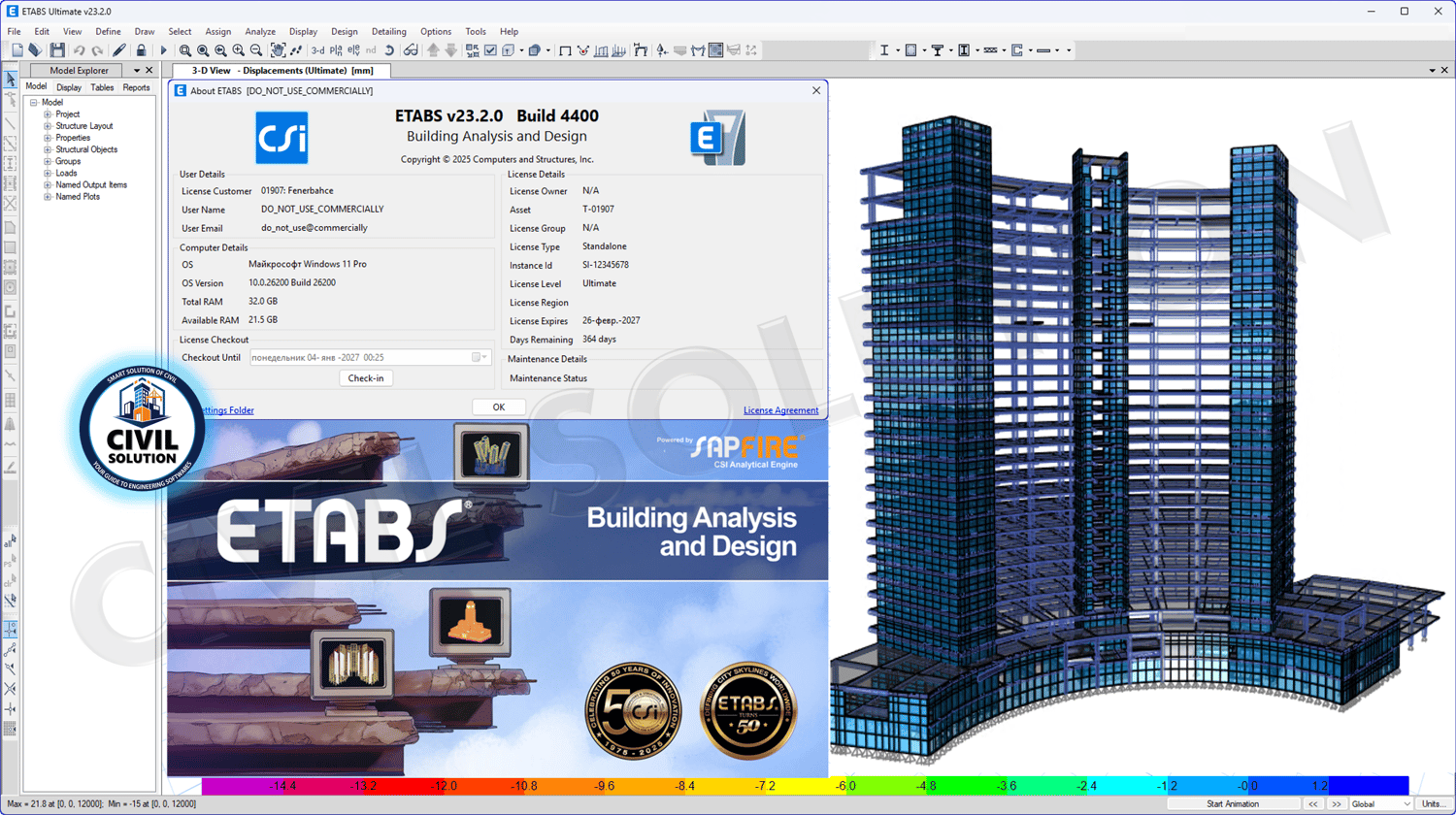The image size is (1456, 815).
Task: Open the Global coordinate system dropdown
Action: click(1381, 804)
